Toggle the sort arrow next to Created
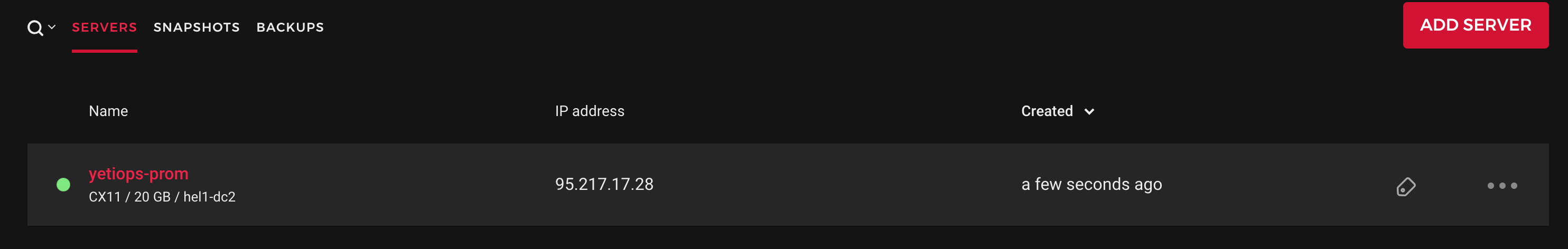 click(x=1089, y=112)
